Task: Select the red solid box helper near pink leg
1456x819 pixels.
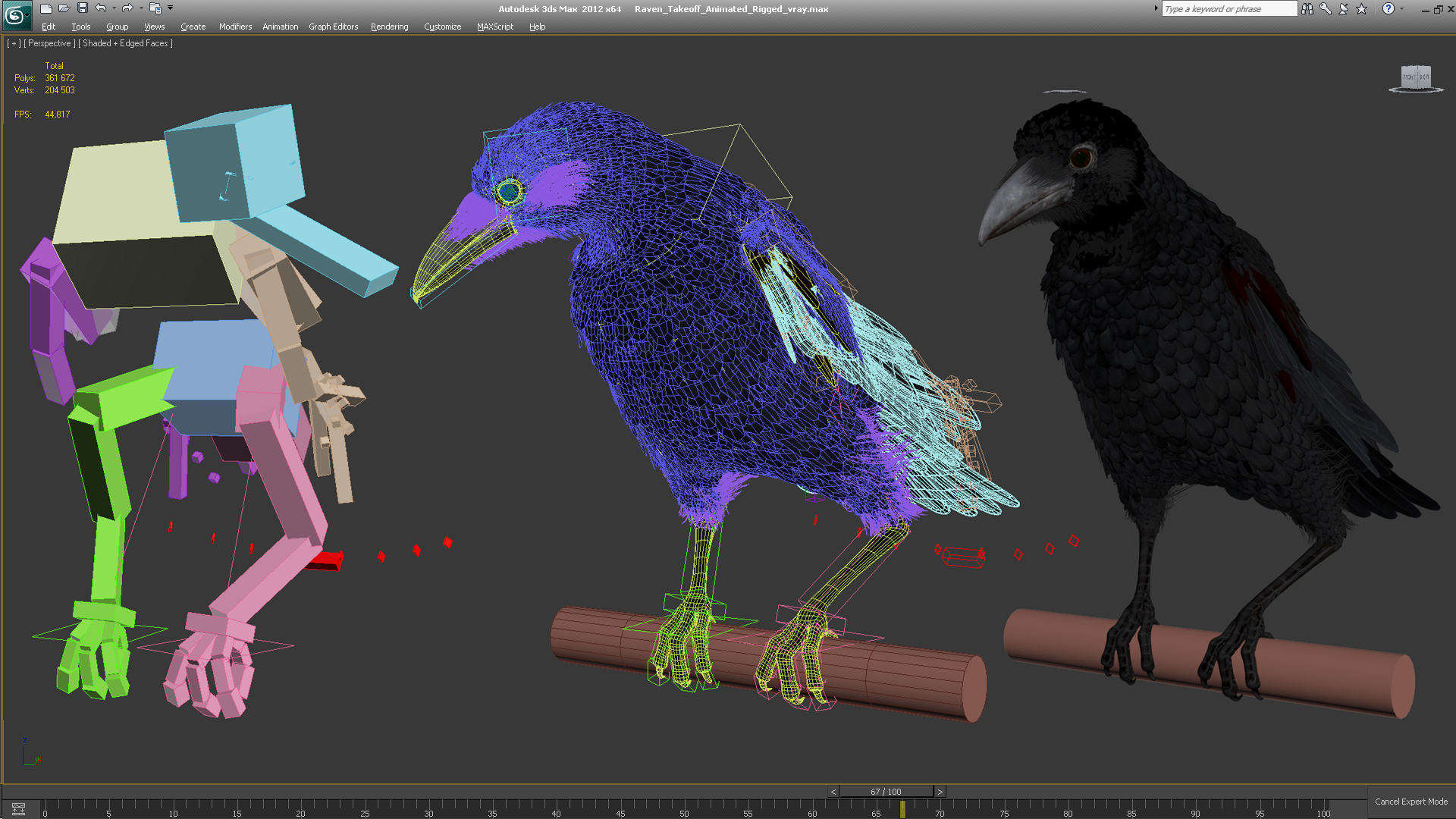Action: point(326,560)
